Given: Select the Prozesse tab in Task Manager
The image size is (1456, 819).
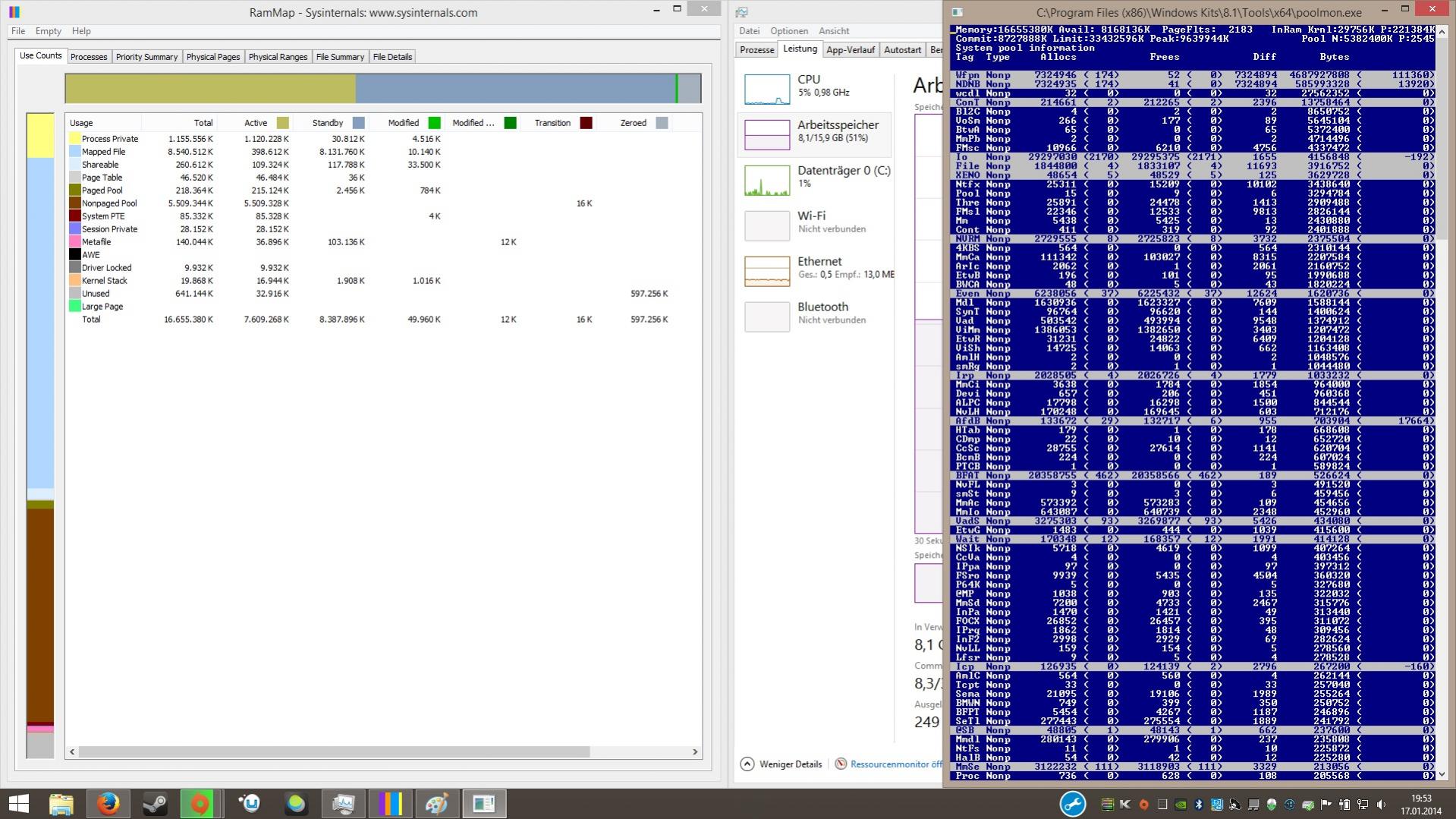Looking at the screenshot, I should [756, 50].
